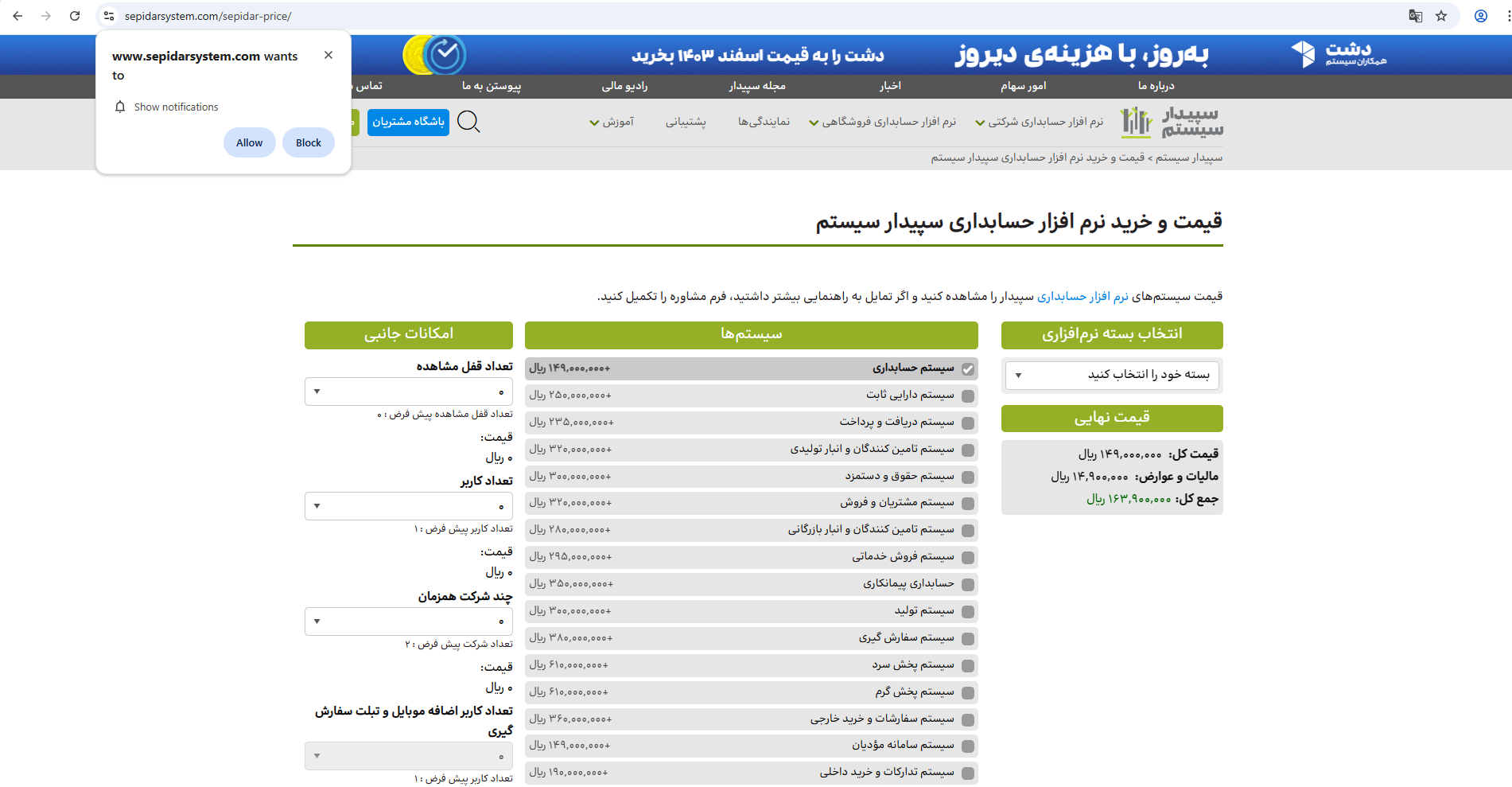Open رادیو مالی menu item
Viewport: 1512px width, 787px height.
click(624, 86)
